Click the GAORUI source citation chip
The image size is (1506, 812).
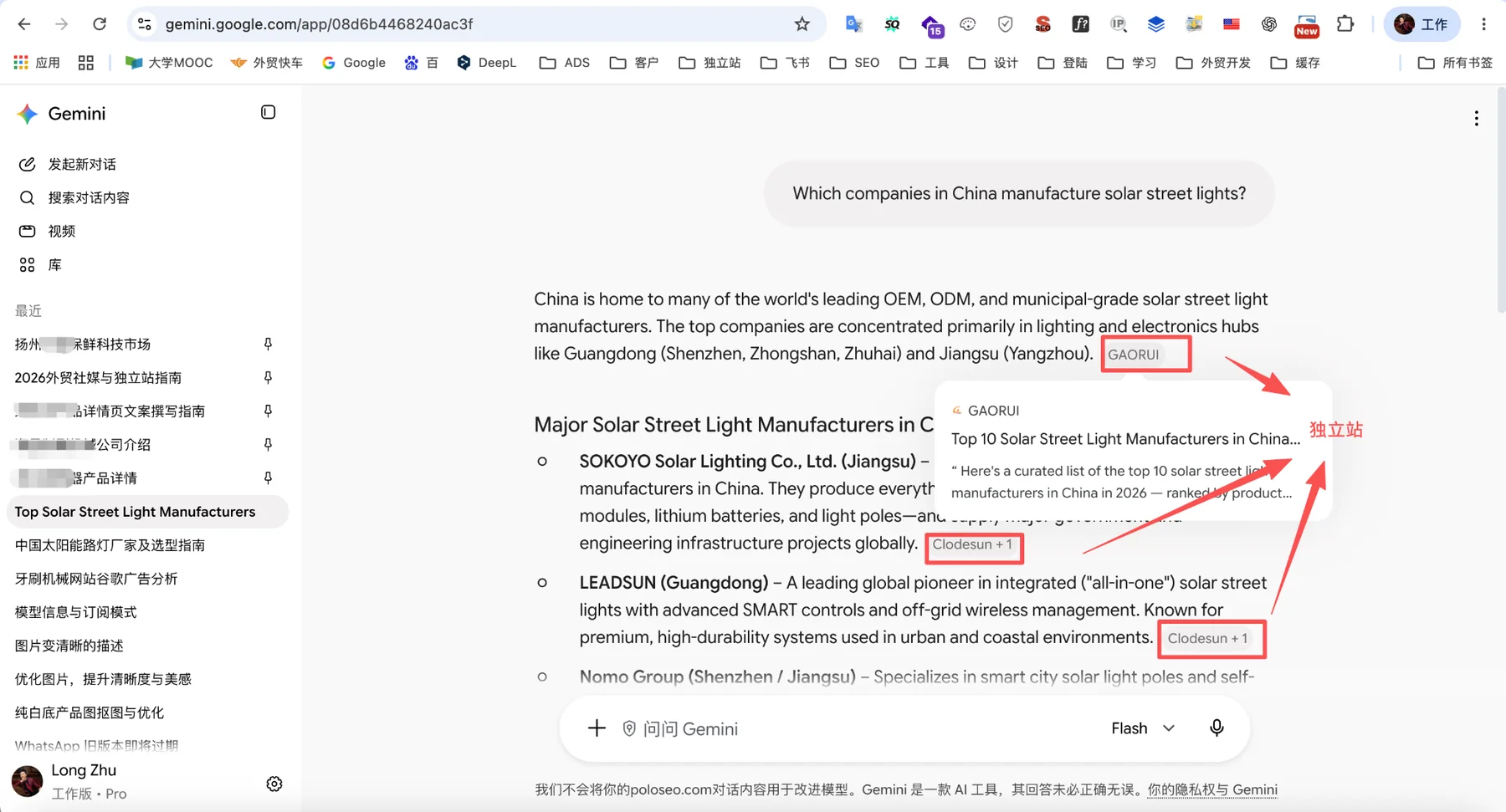tap(1133, 355)
